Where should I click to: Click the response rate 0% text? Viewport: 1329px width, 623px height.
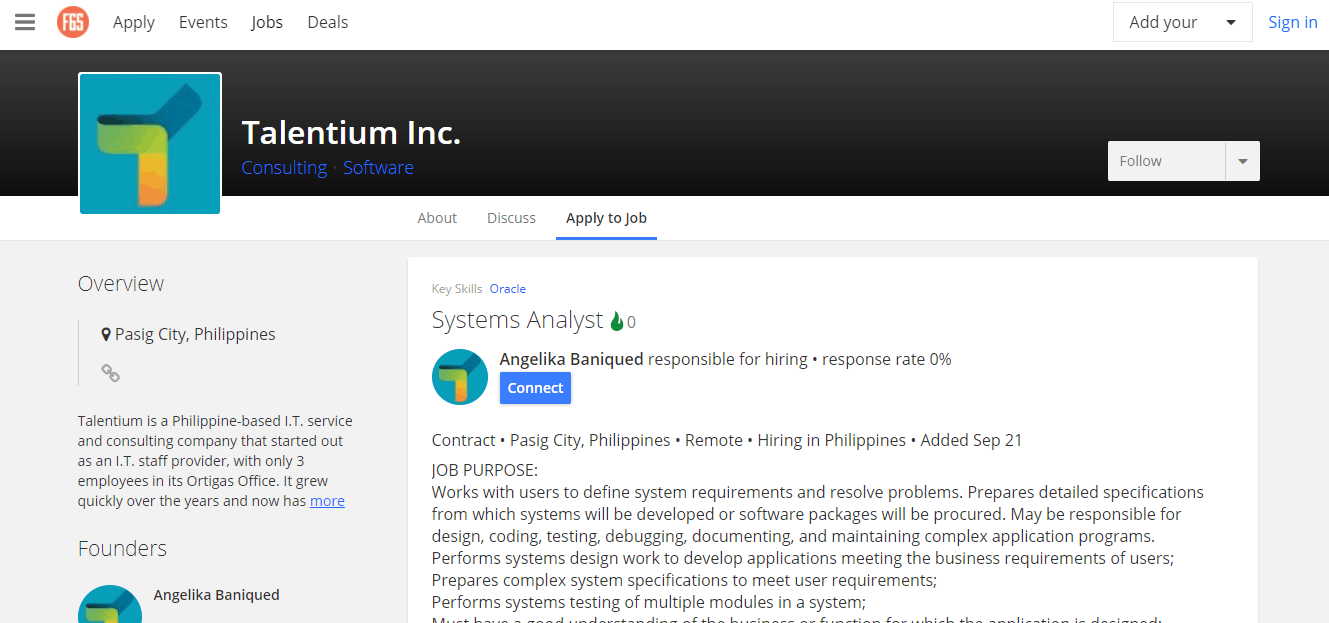887,359
